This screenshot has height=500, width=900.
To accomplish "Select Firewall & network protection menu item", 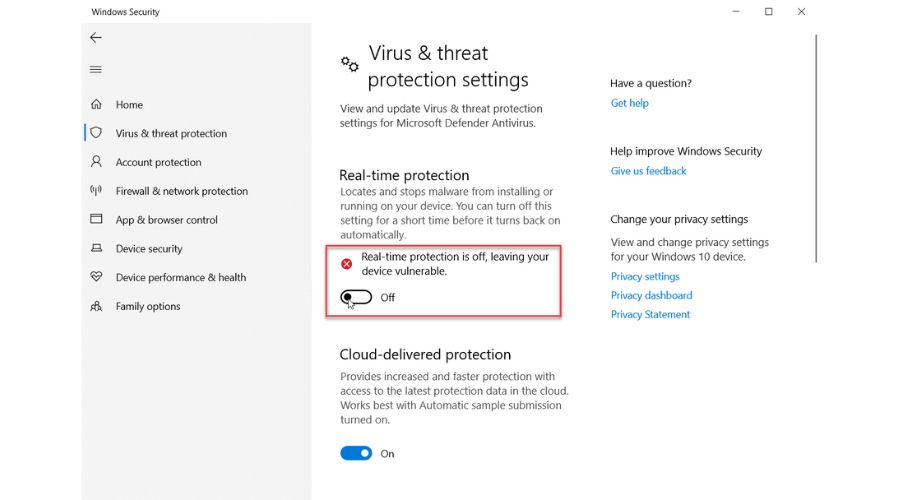I will coord(181,191).
